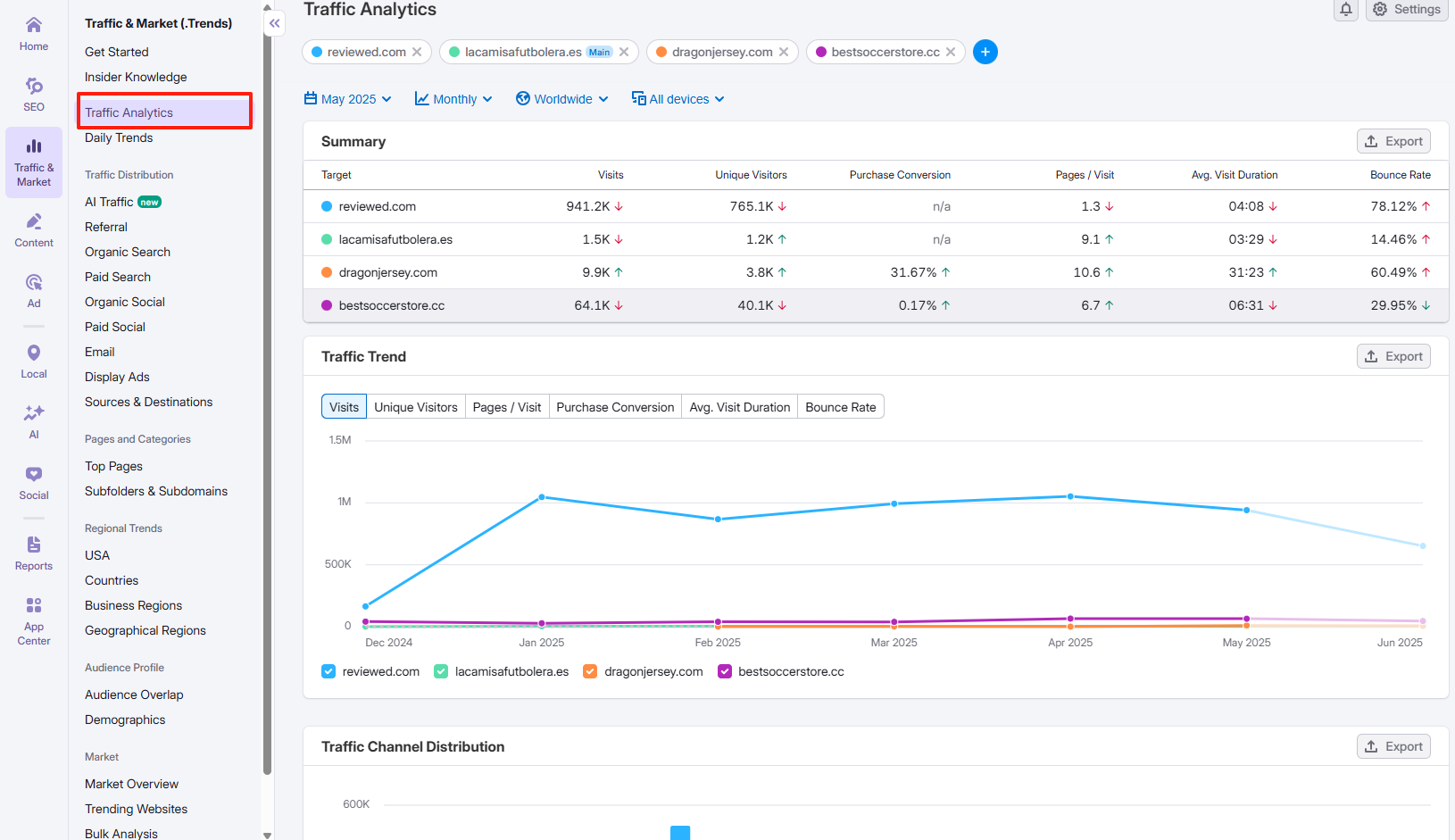Switch to the Bounce Rate tab
The height and width of the screenshot is (840, 1455).
point(840,407)
